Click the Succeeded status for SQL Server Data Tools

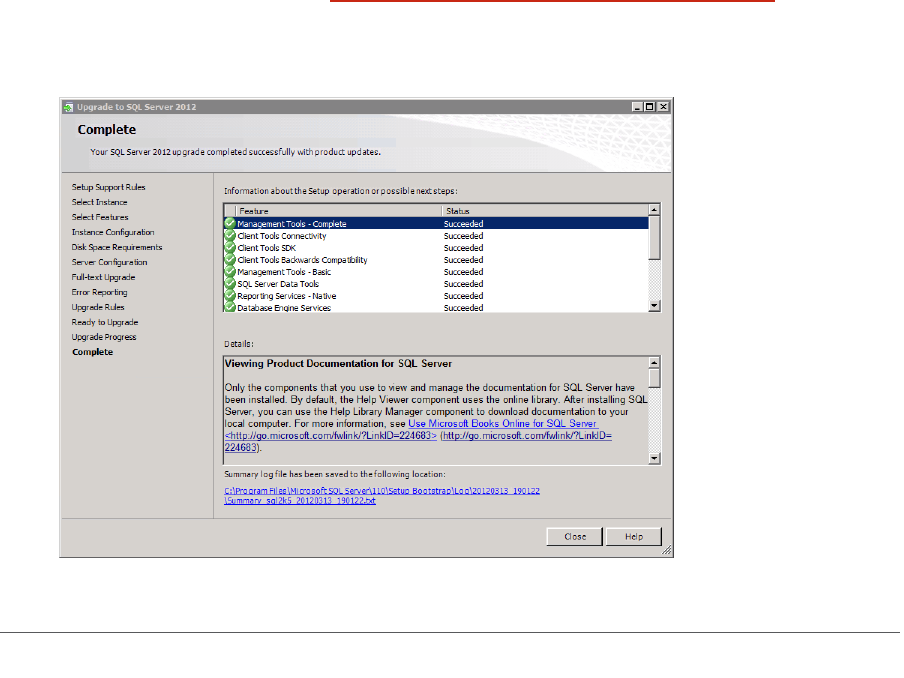pos(464,284)
